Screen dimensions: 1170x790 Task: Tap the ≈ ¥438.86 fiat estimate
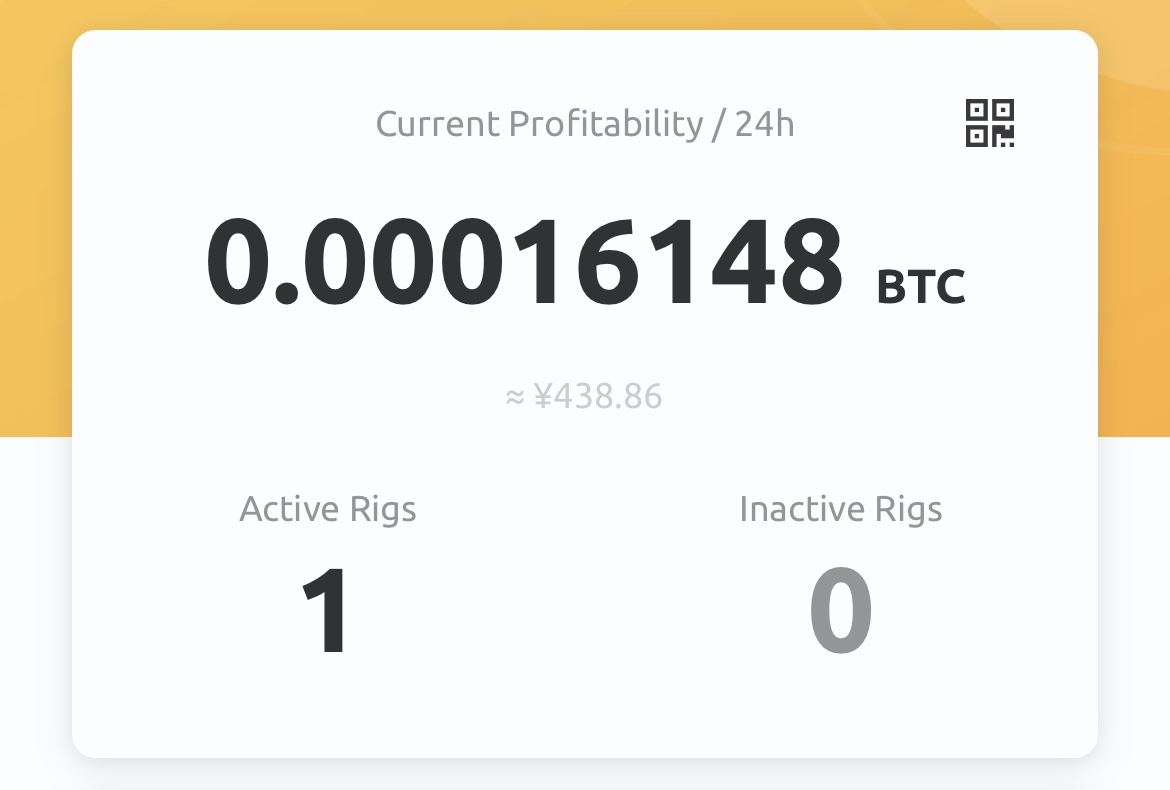[584, 396]
